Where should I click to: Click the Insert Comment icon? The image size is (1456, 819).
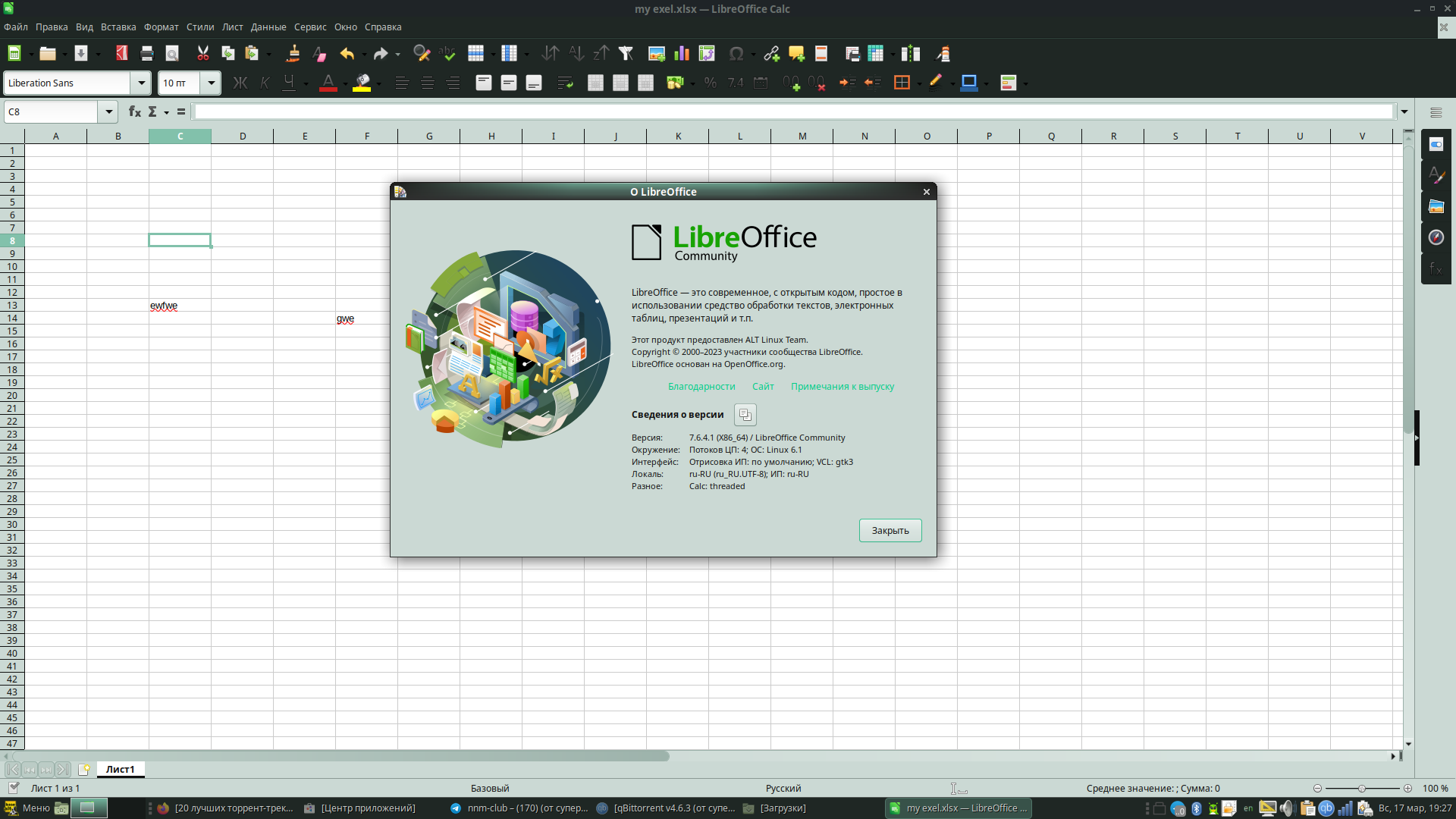pyautogui.click(x=796, y=53)
